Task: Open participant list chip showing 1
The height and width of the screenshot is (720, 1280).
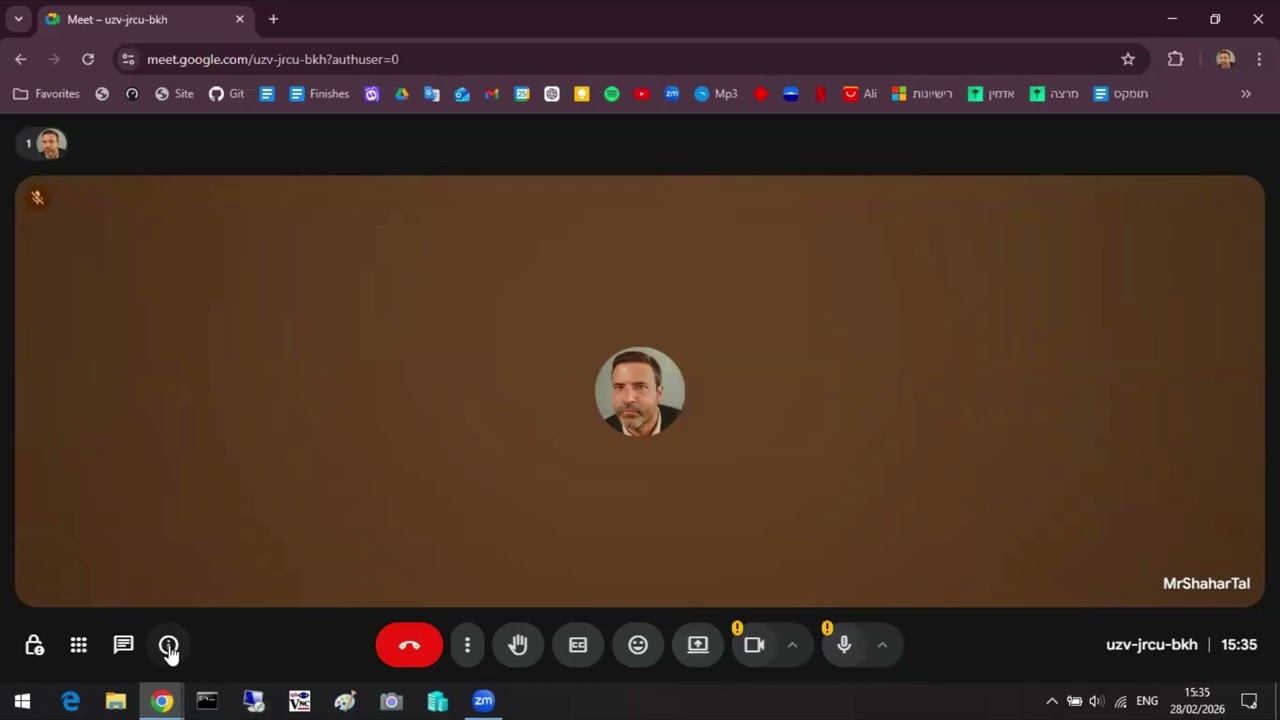Action: point(42,144)
